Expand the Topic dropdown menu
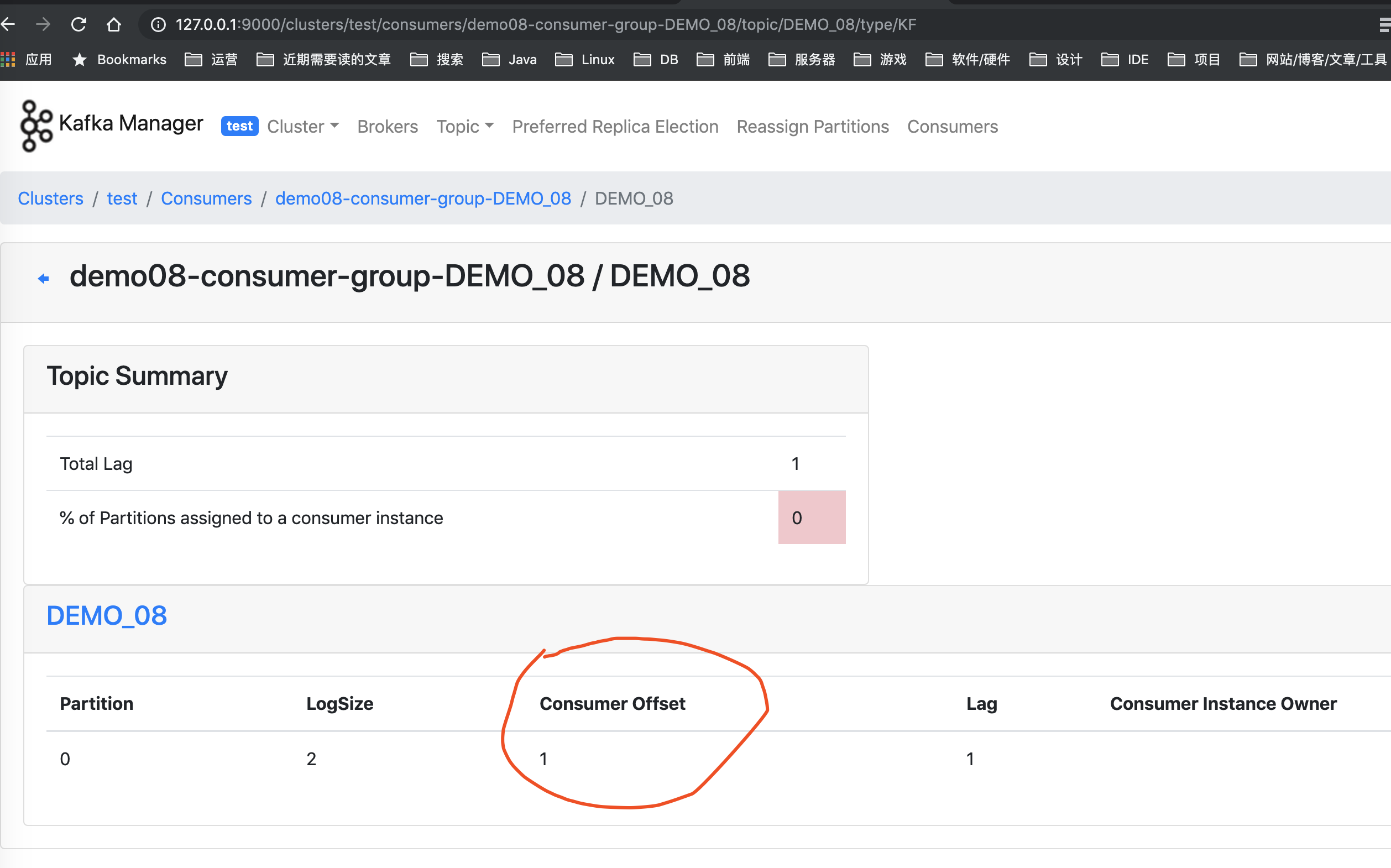Viewport: 1391px width, 868px height. (464, 126)
